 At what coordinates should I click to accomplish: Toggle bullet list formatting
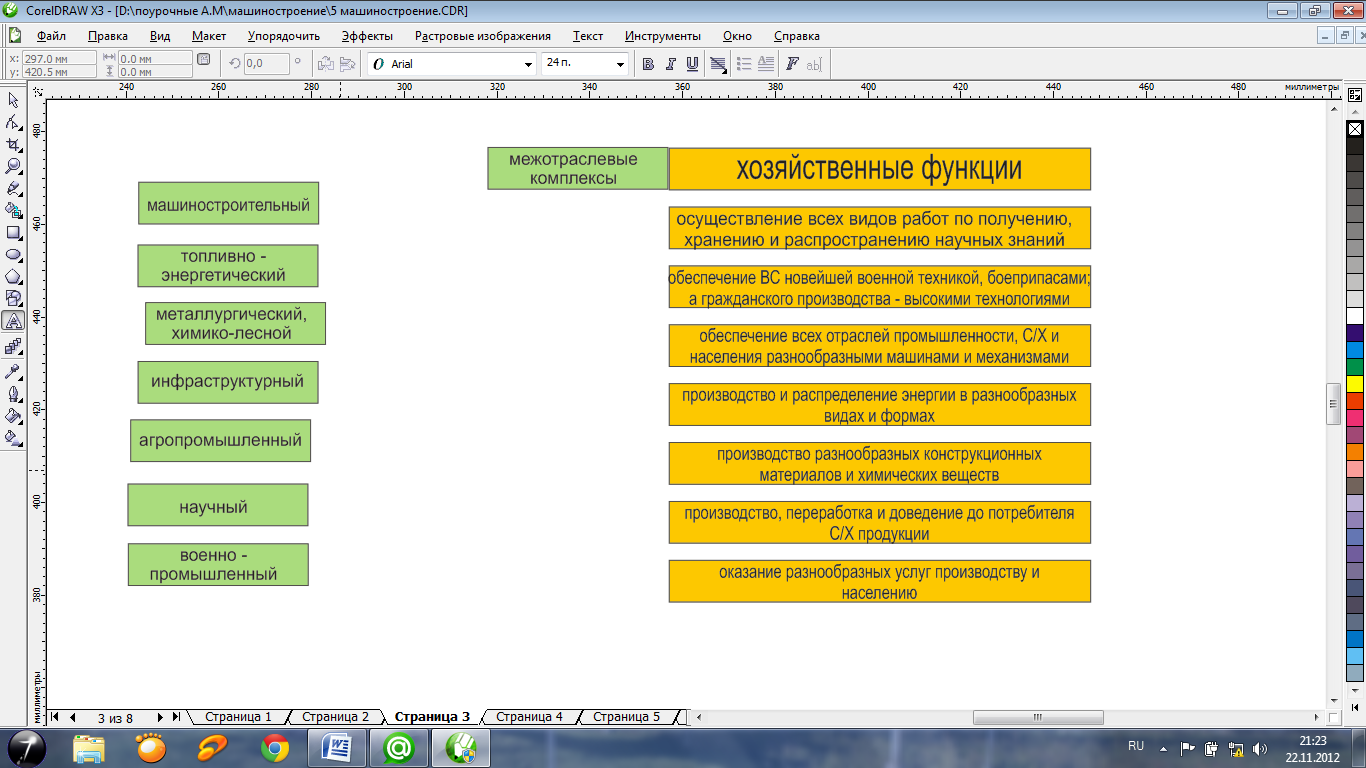[743, 64]
